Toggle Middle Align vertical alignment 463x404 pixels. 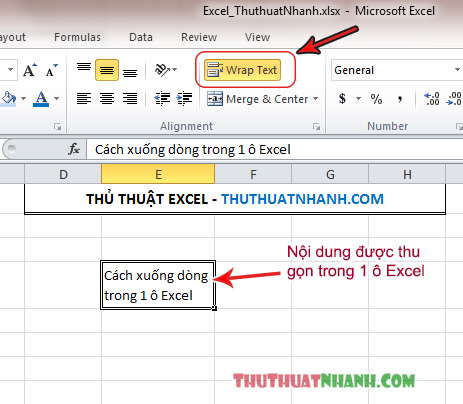107,70
